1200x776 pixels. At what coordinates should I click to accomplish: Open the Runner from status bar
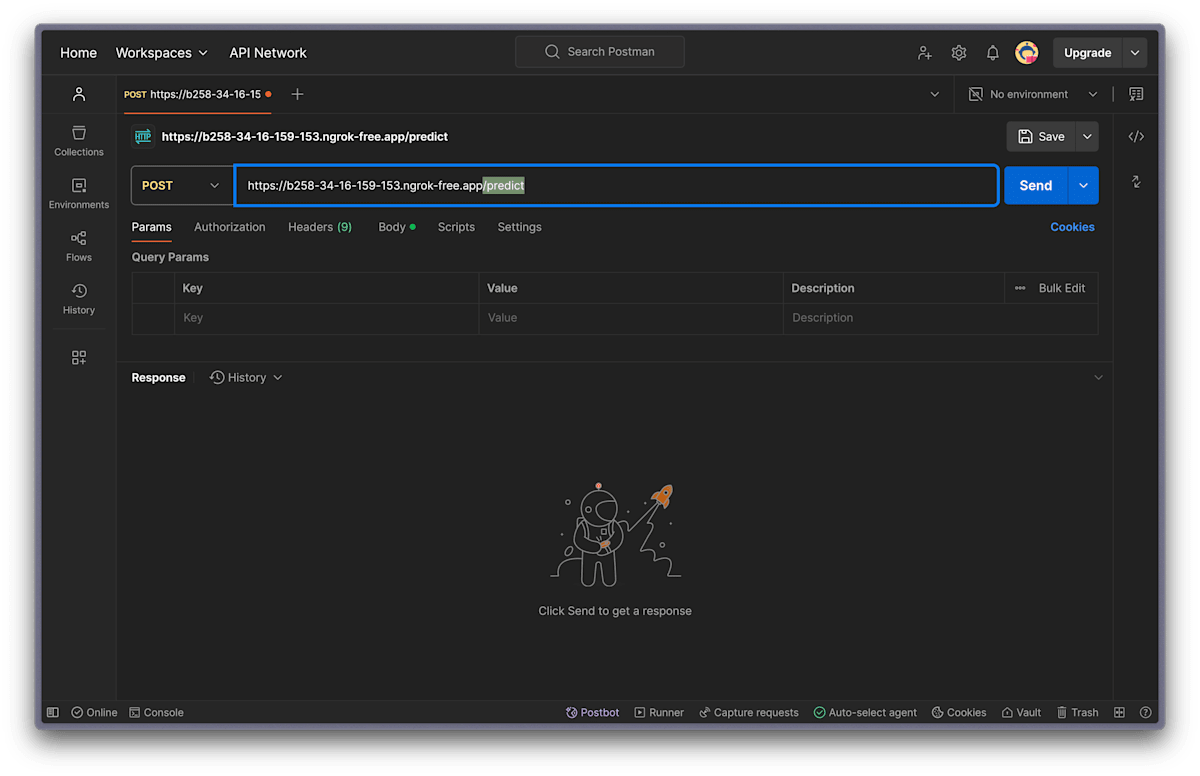point(659,713)
